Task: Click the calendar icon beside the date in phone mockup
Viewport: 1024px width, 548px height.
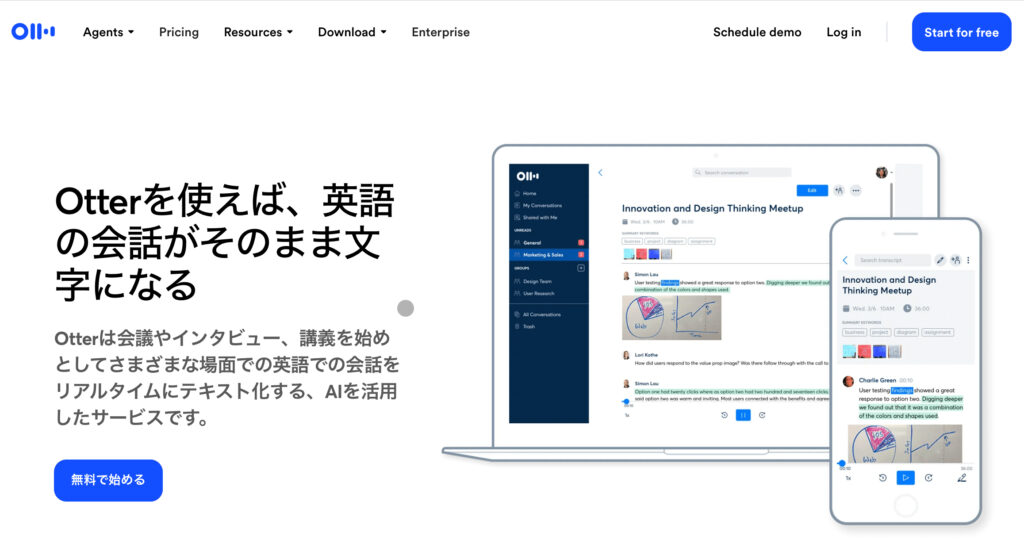Action: click(x=846, y=308)
